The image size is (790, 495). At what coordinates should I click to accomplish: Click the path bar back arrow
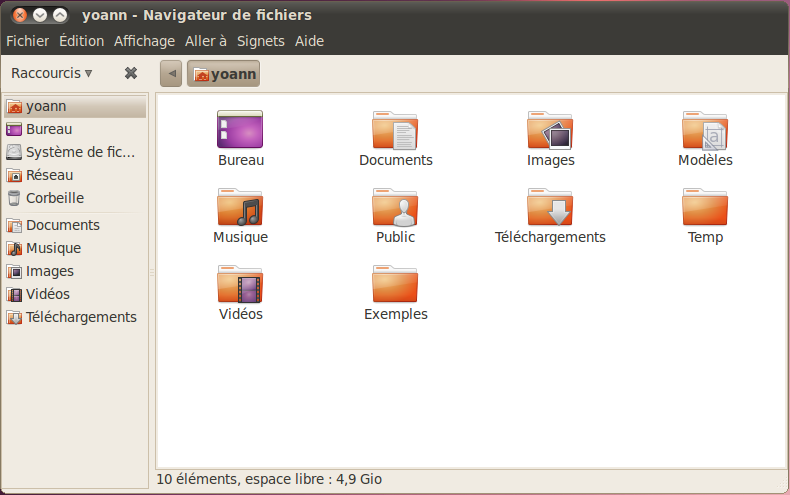tap(171, 74)
